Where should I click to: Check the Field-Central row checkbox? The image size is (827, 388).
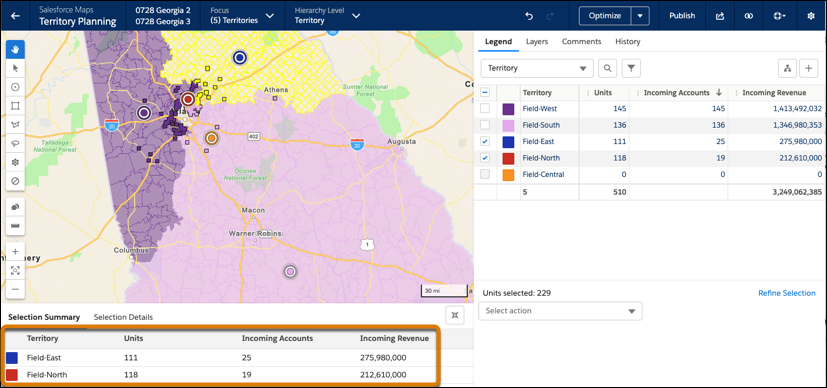[x=485, y=174]
